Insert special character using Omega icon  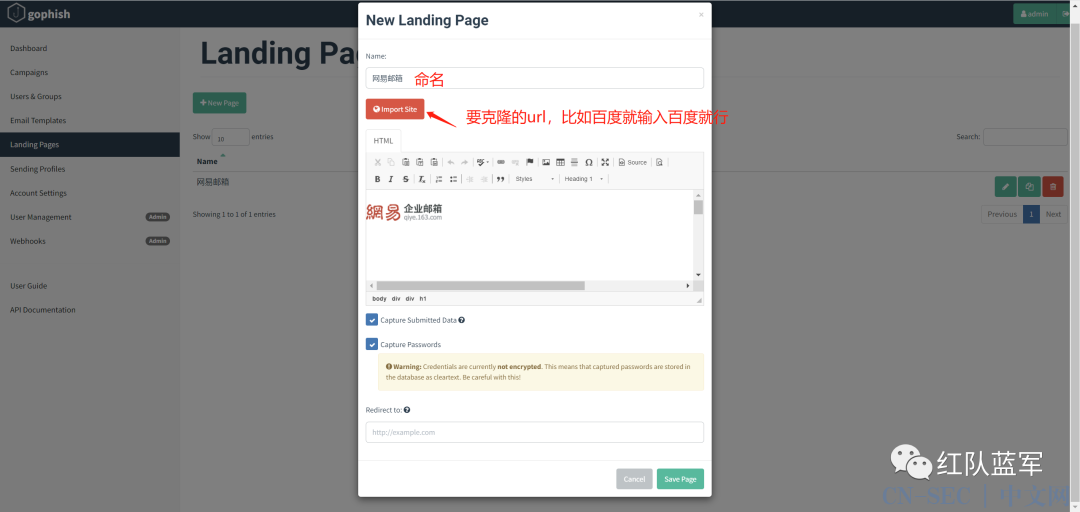[x=589, y=162]
